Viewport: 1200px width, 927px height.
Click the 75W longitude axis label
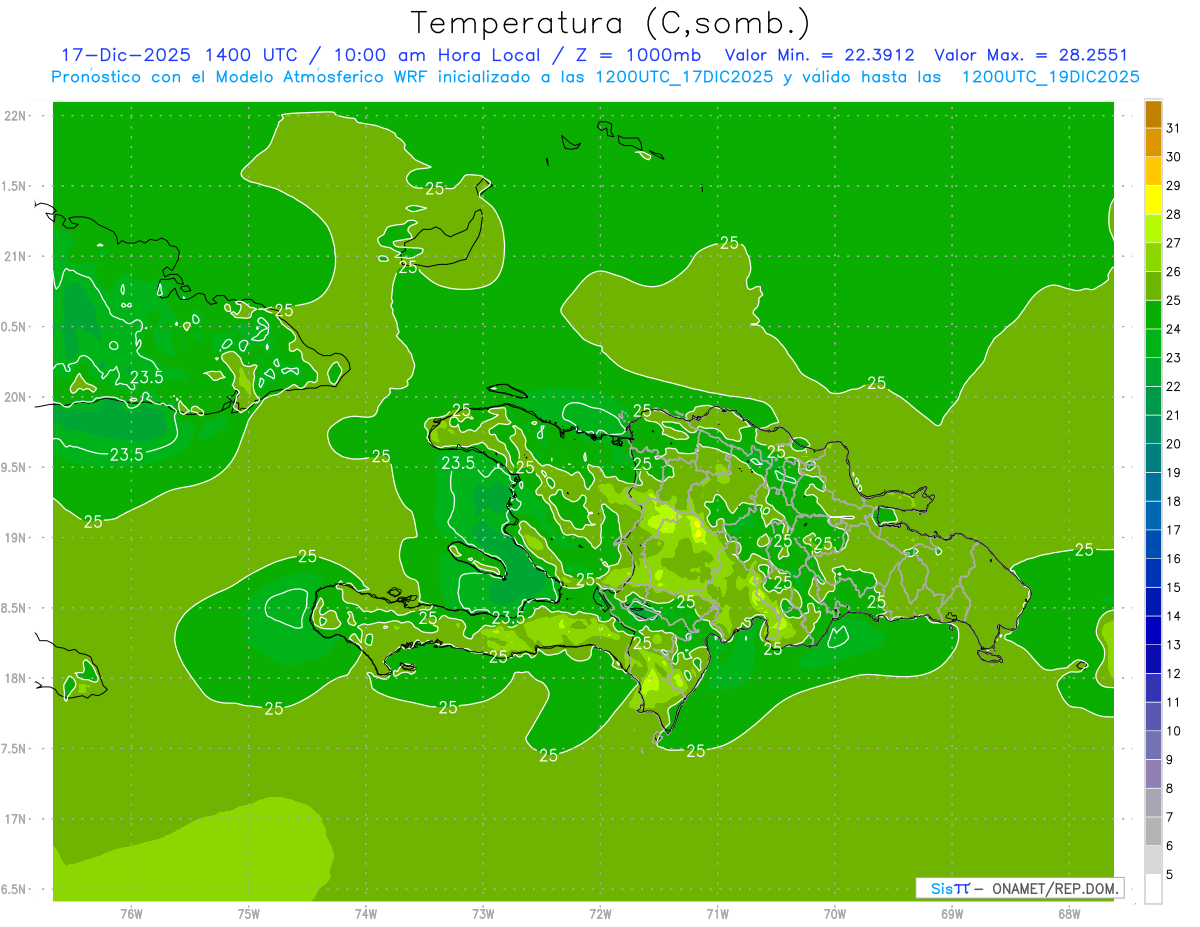click(249, 913)
